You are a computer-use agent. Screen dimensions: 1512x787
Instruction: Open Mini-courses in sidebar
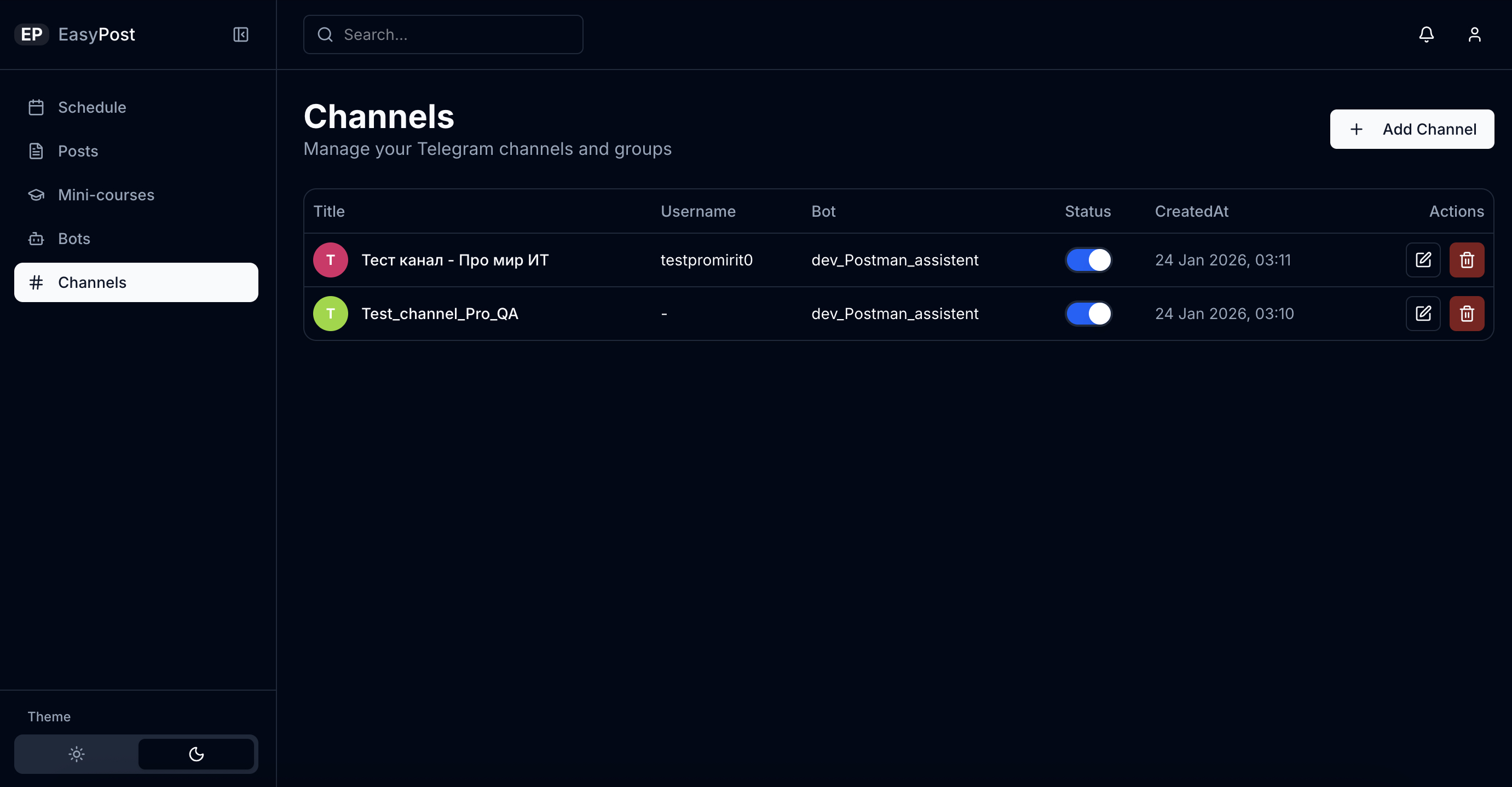[106, 195]
